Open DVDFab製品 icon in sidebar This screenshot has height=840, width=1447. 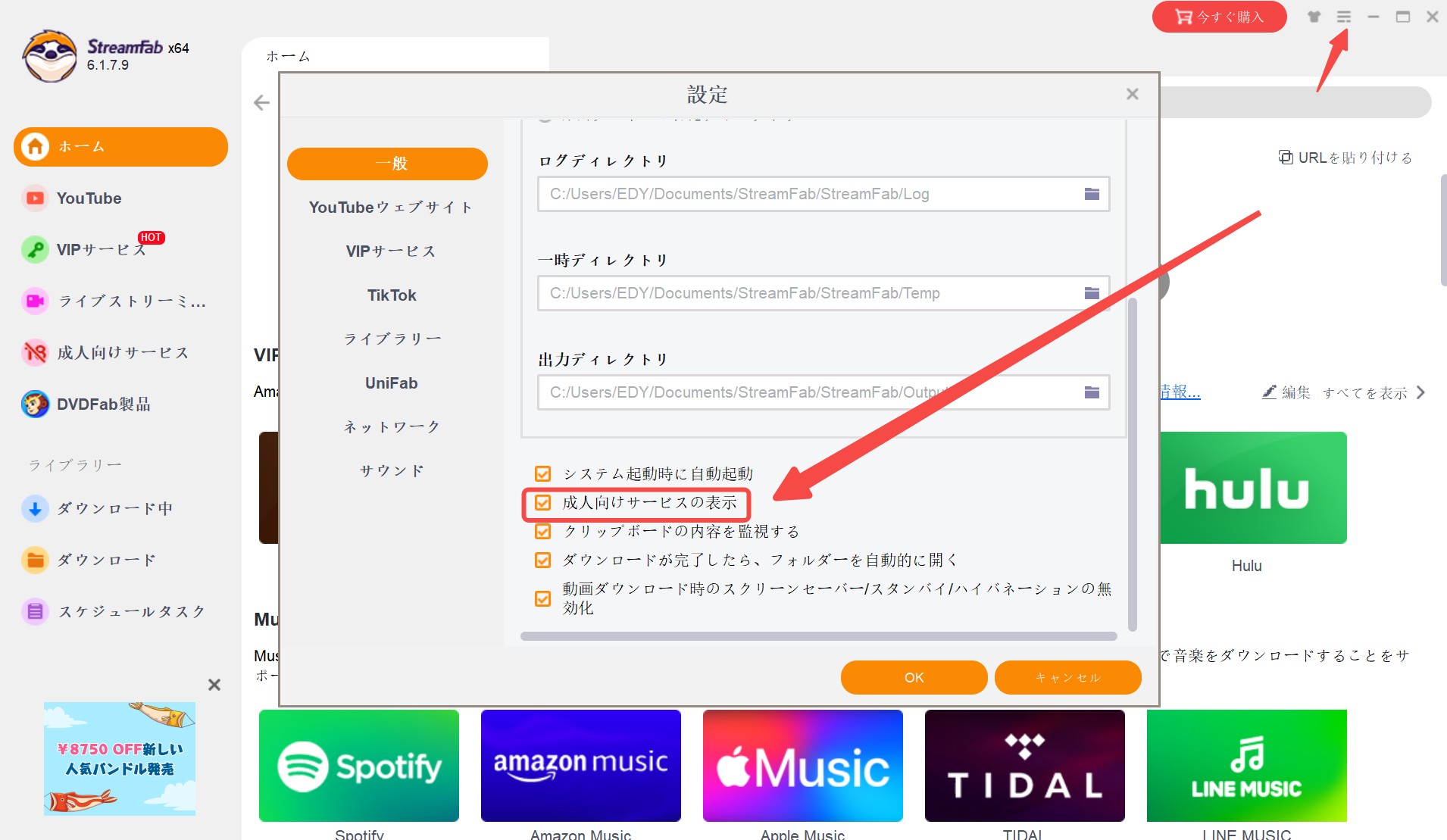point(35,404)
